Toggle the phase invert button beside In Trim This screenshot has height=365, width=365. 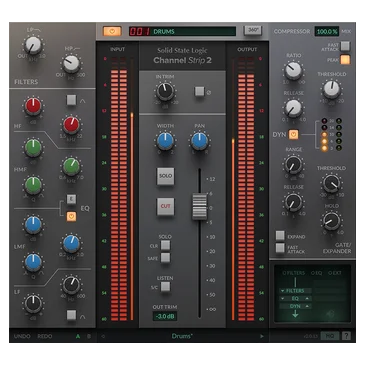click(x=199, y=92)
